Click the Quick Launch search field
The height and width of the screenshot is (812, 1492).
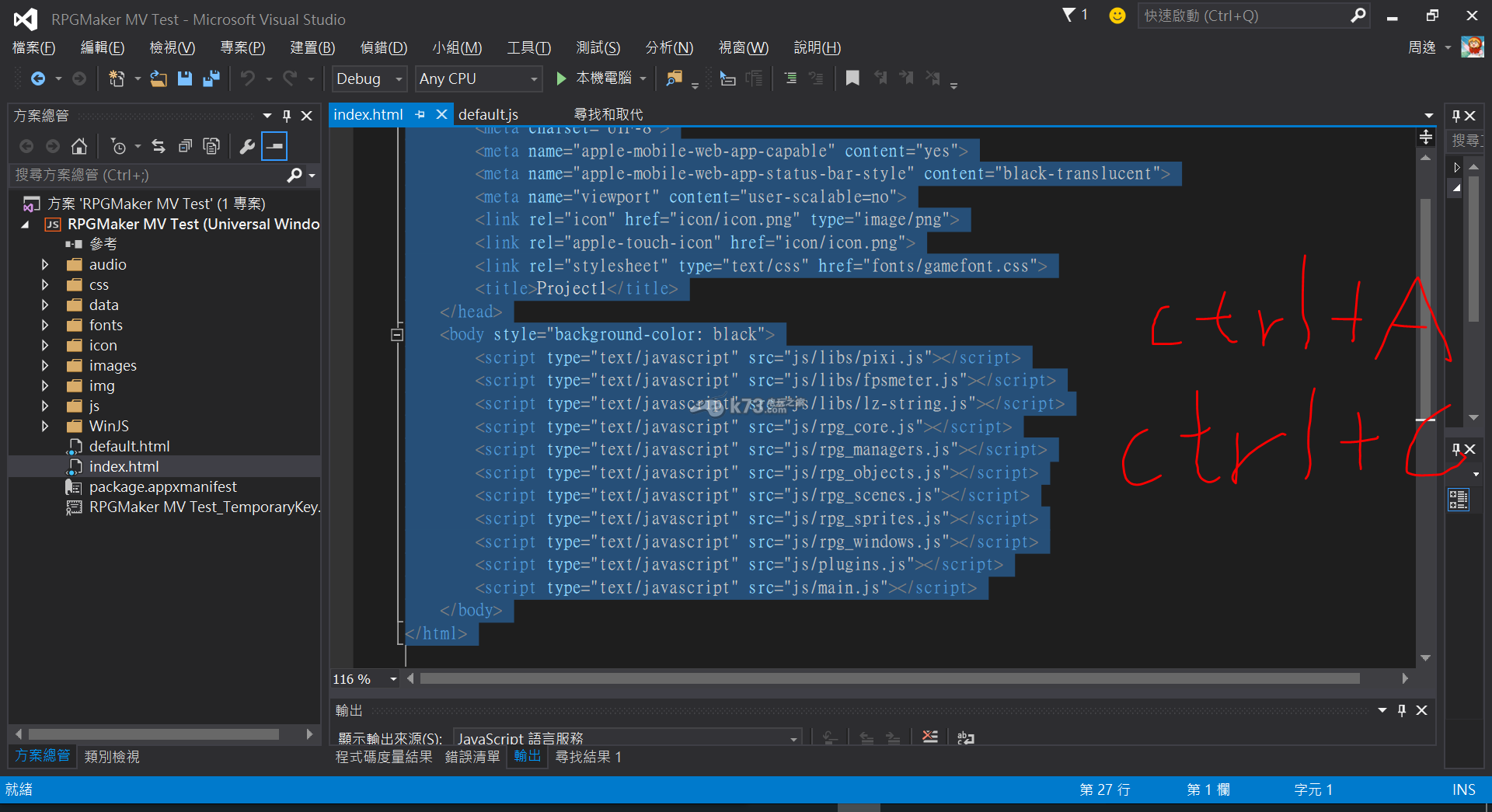pyautogui.click(x=1243, y=16)
